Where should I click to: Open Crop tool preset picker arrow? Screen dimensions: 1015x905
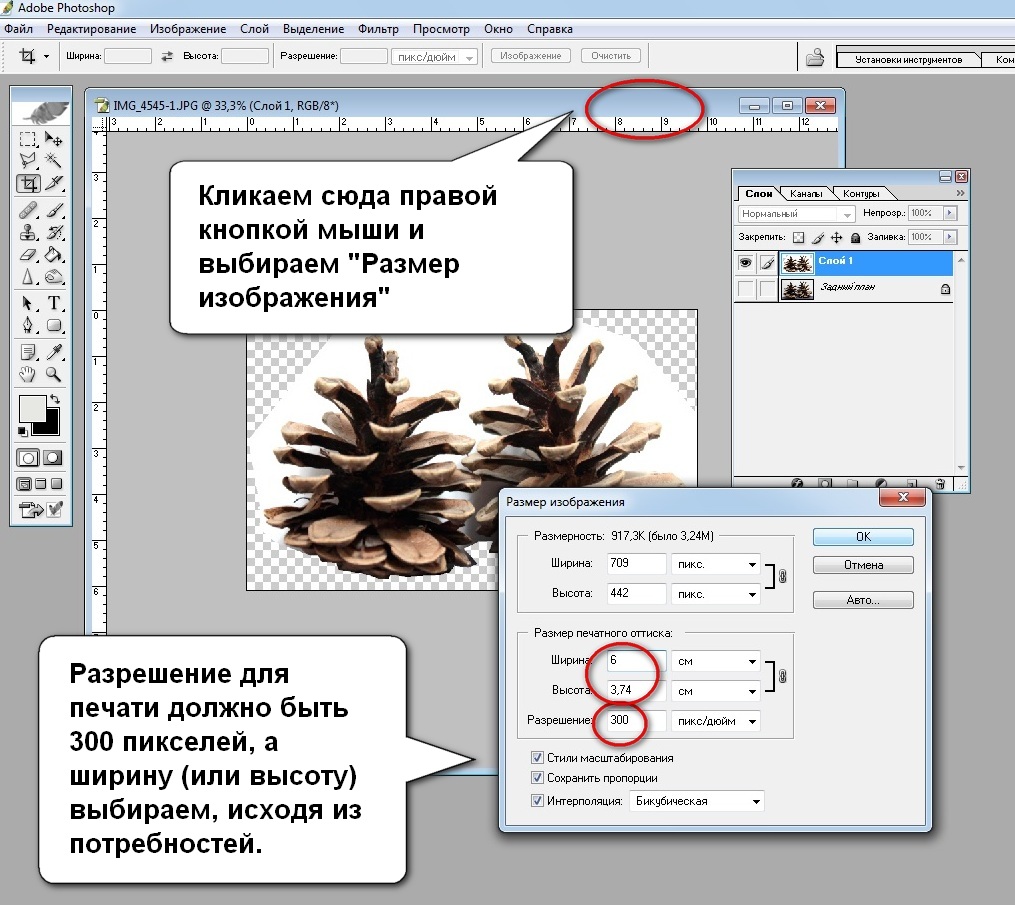tap(46, 56)
